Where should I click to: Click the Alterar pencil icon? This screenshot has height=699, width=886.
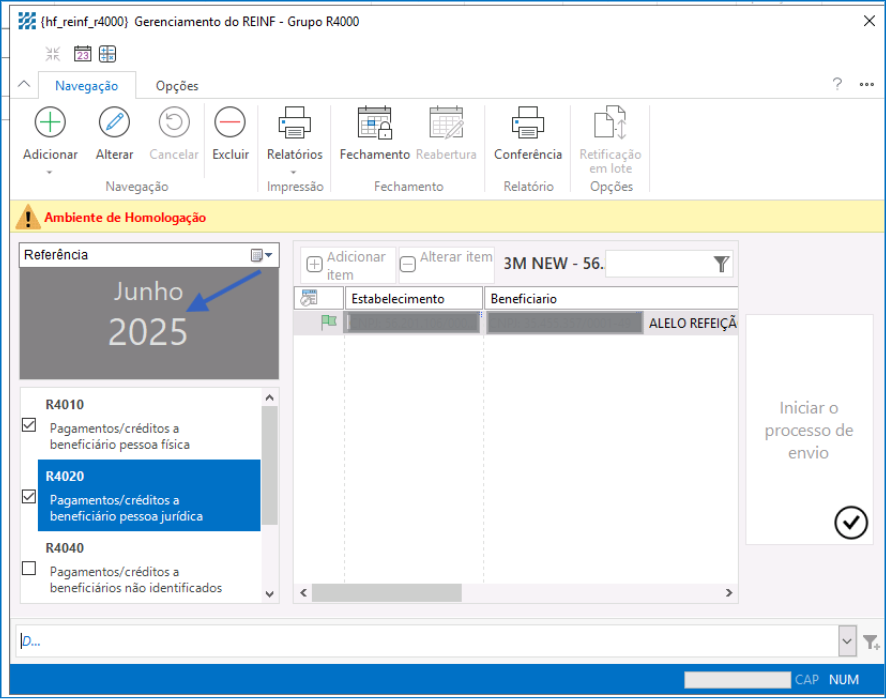pos(114,123)
